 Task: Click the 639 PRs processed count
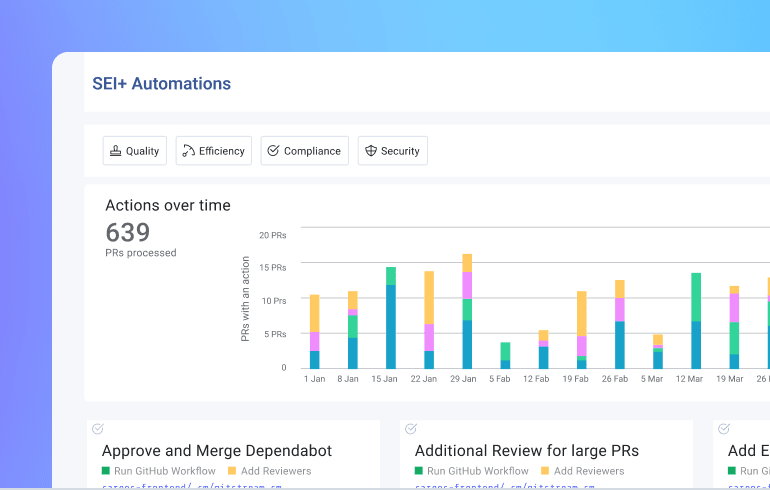pyautogui.click(x=128, y=232)
